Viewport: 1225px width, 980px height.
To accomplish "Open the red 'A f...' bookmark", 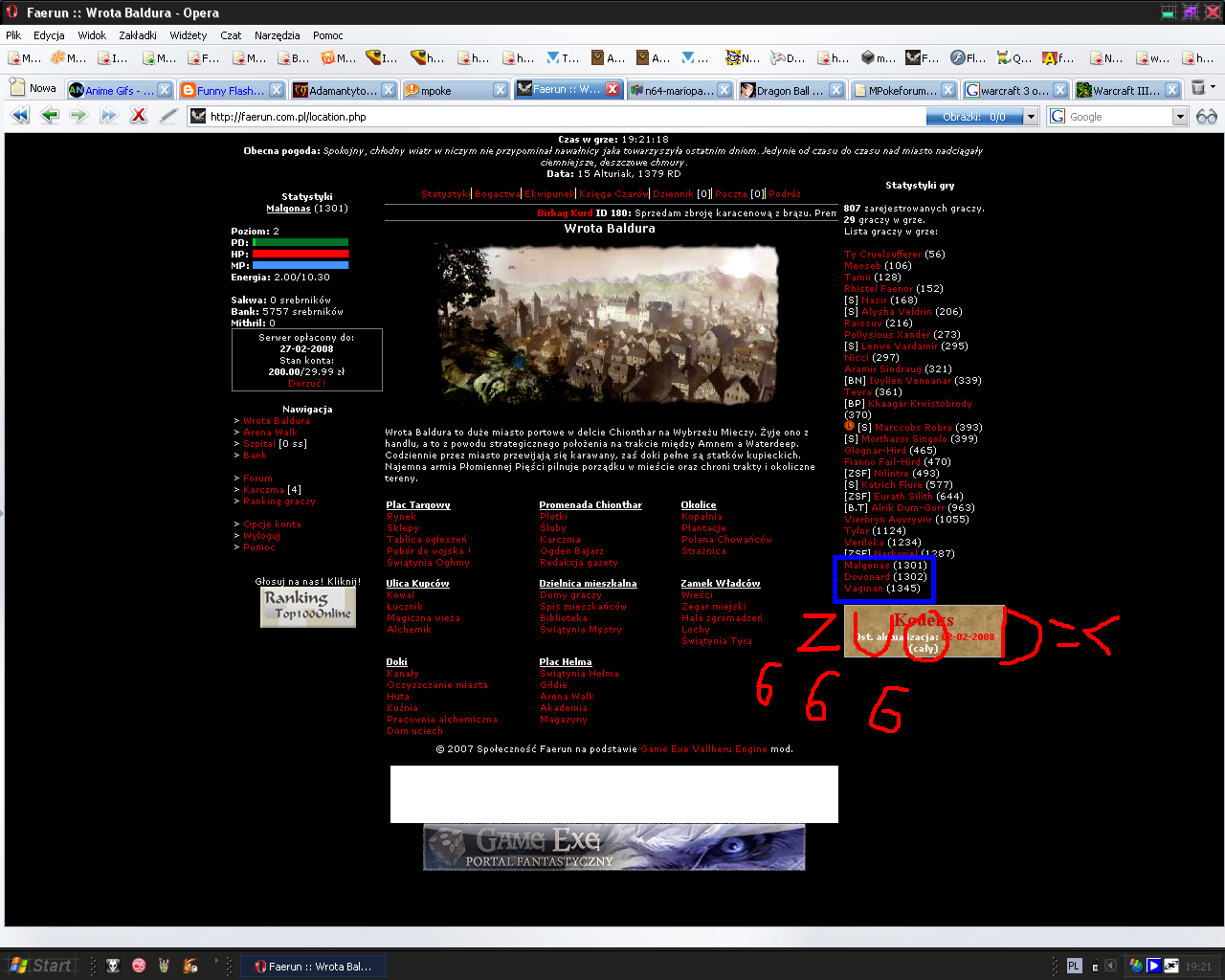I will [x=1058, y=58].
